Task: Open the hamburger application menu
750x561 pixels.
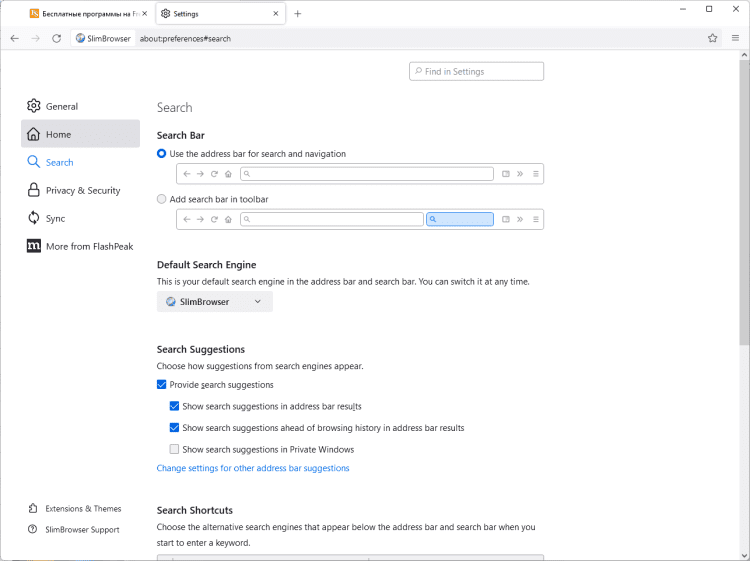Action: (x=735, y=38)
